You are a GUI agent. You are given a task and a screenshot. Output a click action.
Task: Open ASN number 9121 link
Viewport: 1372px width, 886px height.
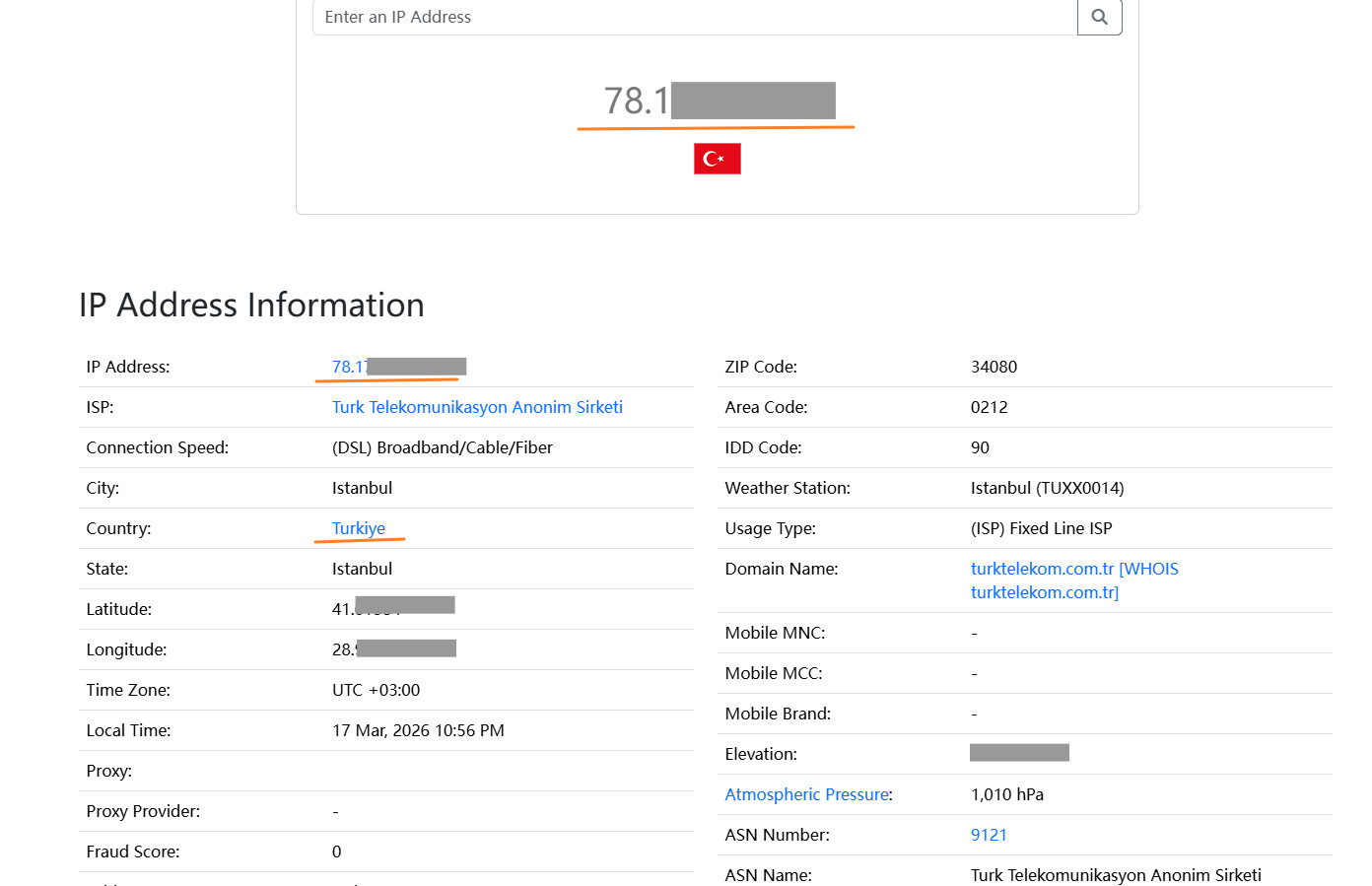[x=989, y=835]
